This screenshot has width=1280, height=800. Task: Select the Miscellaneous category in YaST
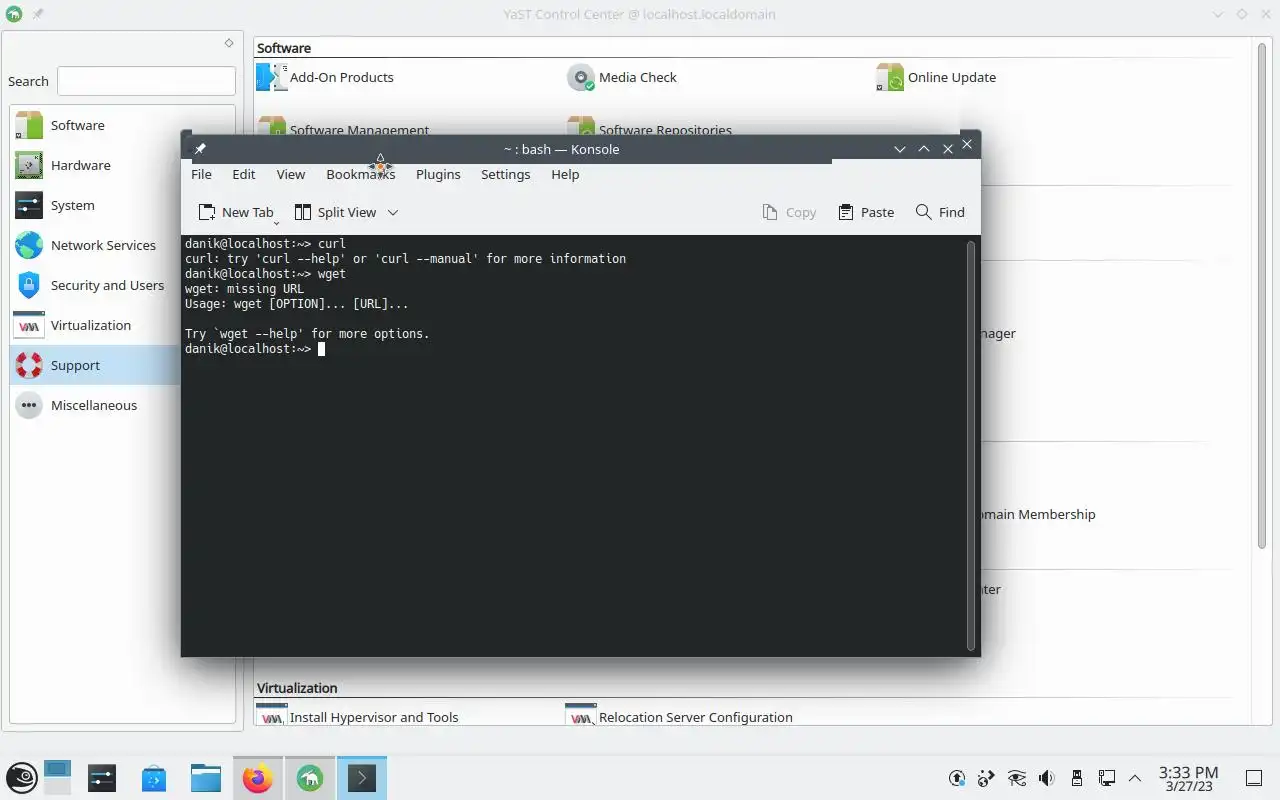click(x=122, y=405)
